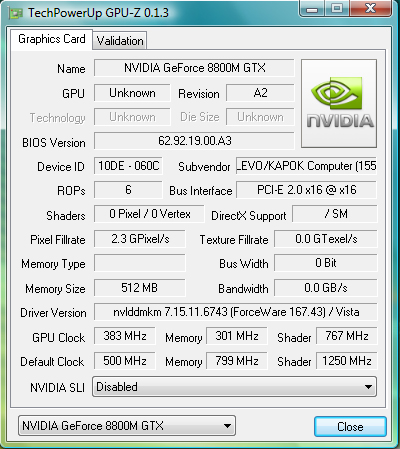Minimize the GPU-Z window

pos(312,8)
